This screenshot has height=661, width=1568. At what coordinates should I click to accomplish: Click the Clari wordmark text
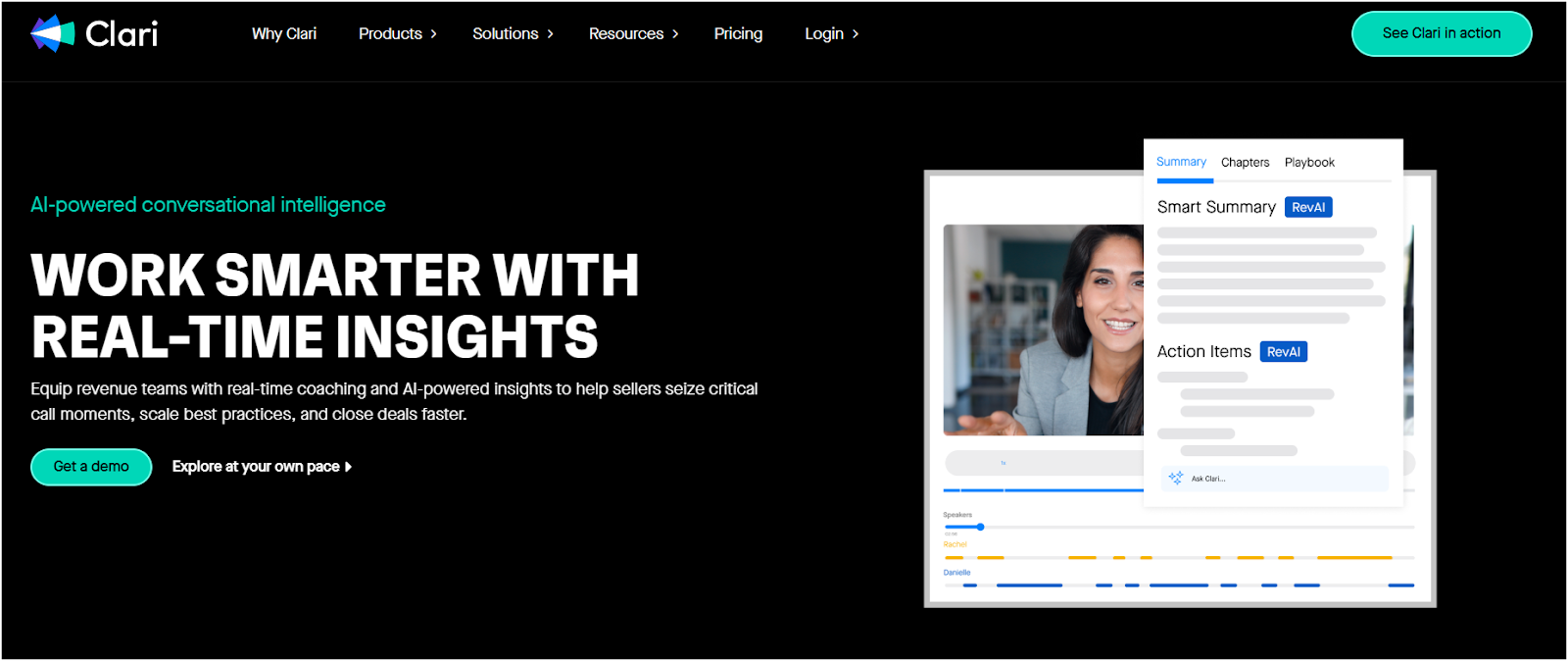[122, 34]
